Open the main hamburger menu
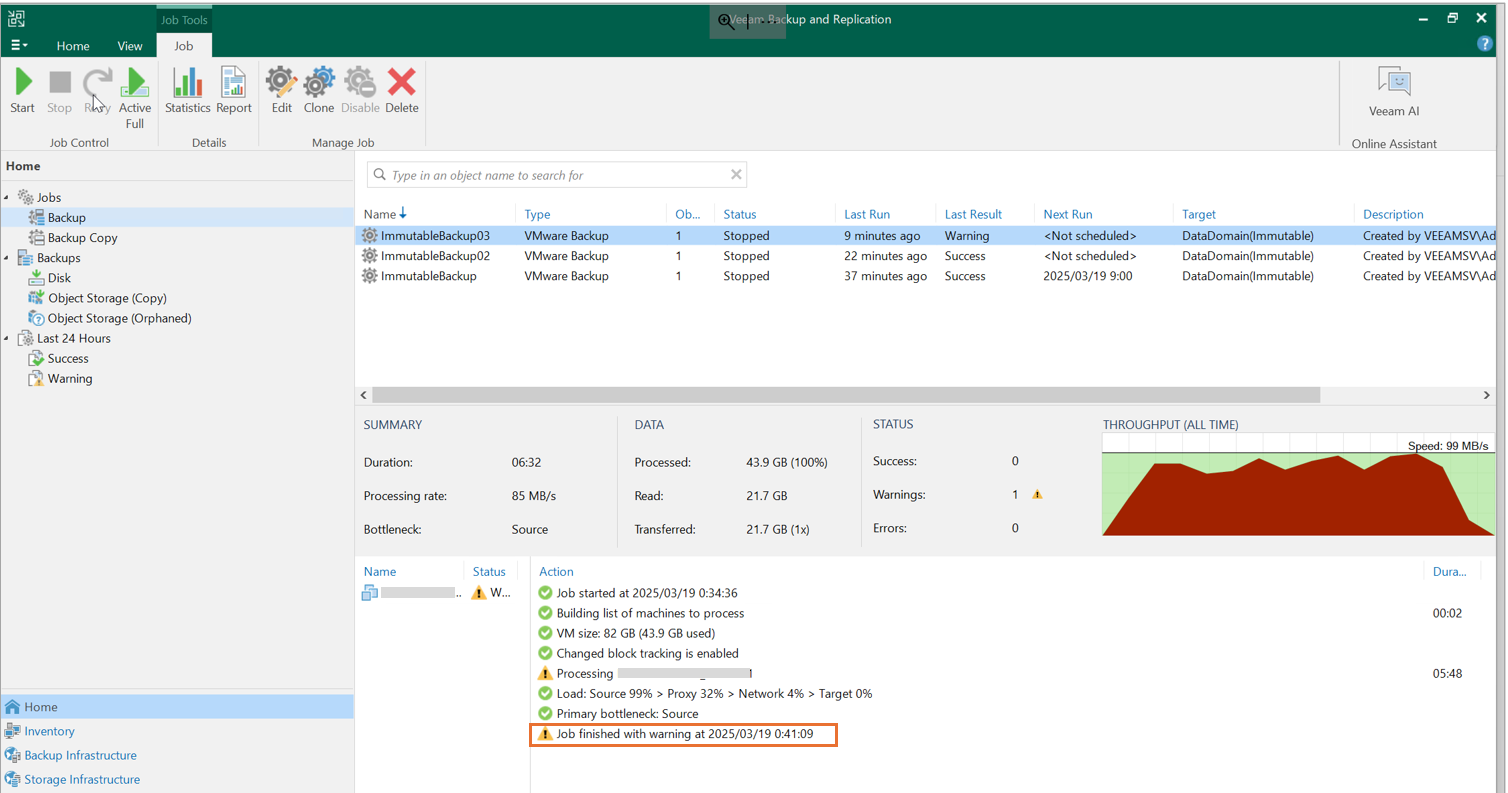 [x=19, y=46]
